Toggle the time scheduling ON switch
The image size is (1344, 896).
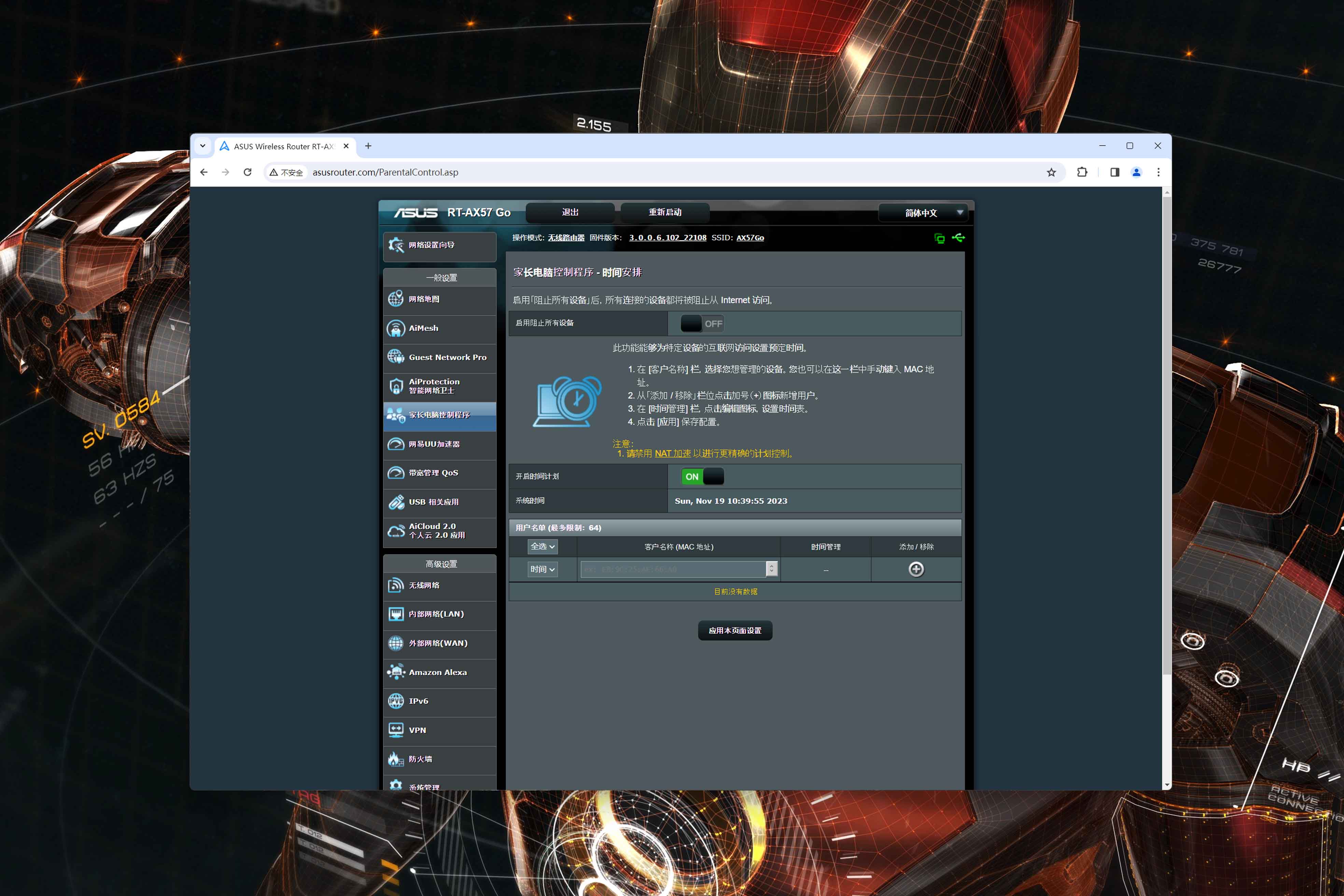tap(702, 476)
